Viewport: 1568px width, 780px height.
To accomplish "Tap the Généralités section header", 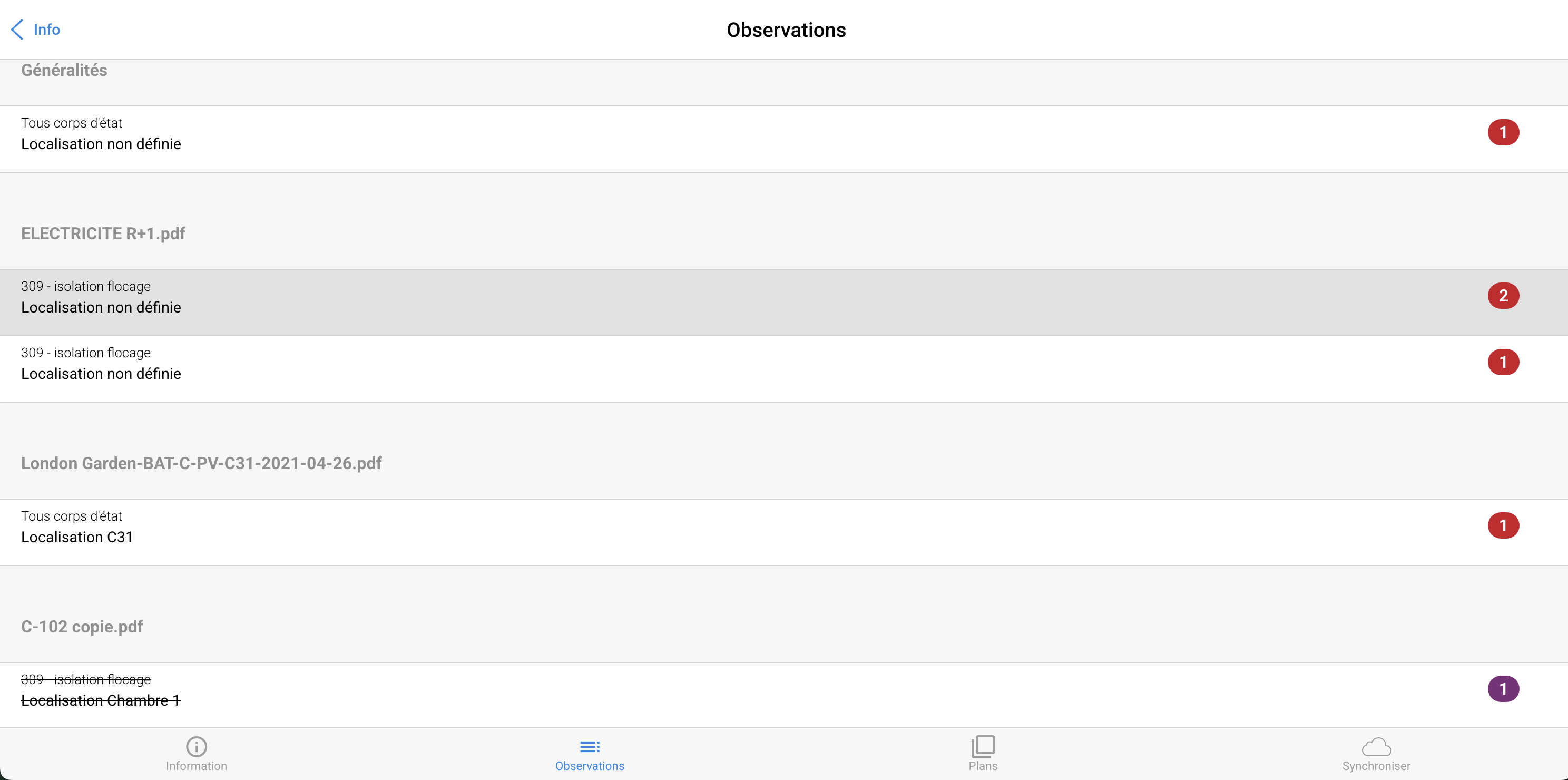I will pyautogui.click(x=64, y=70).
